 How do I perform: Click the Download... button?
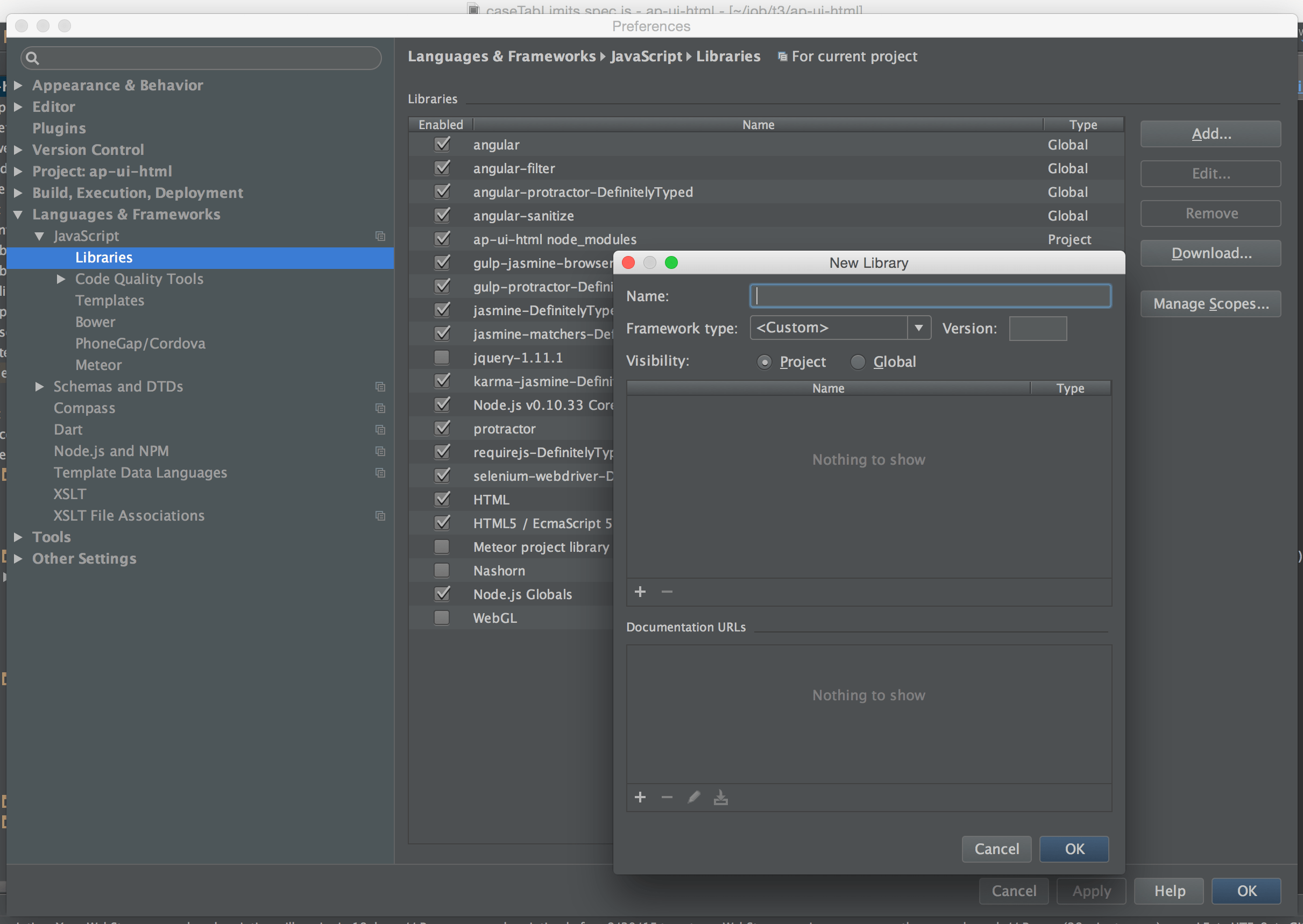pyautogui.click(x=1210, y=253)
